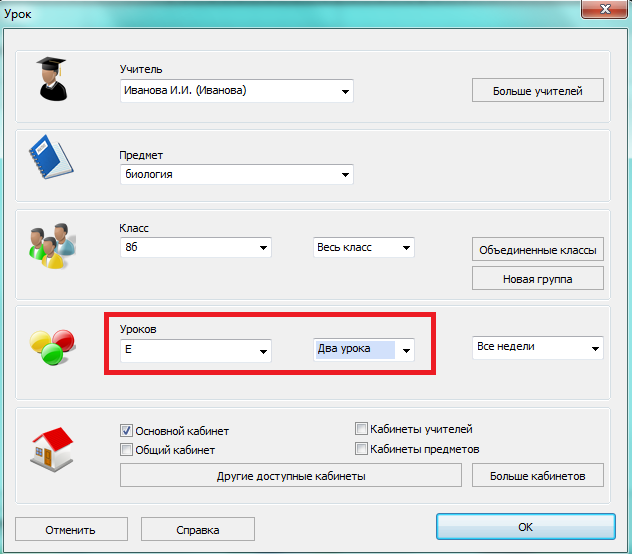Click the class students group icon
The width and height of the screenshot is (634, 554).
47,246
